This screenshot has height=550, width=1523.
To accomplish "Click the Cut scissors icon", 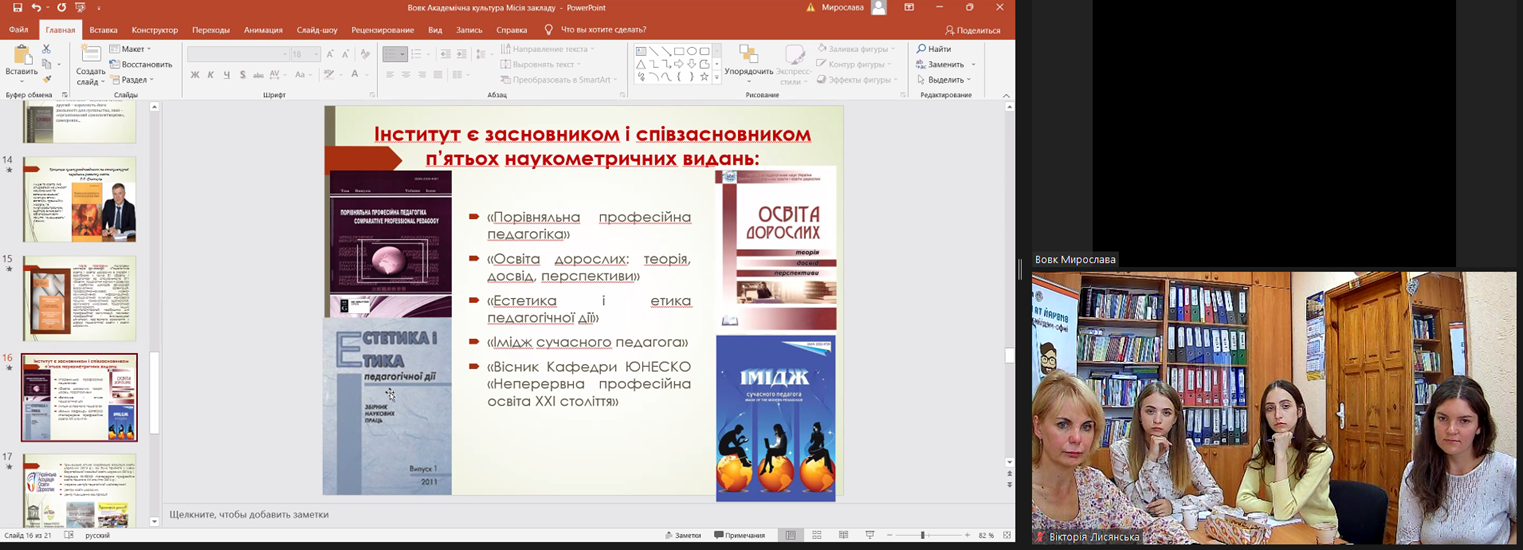I will coord(46,49).
